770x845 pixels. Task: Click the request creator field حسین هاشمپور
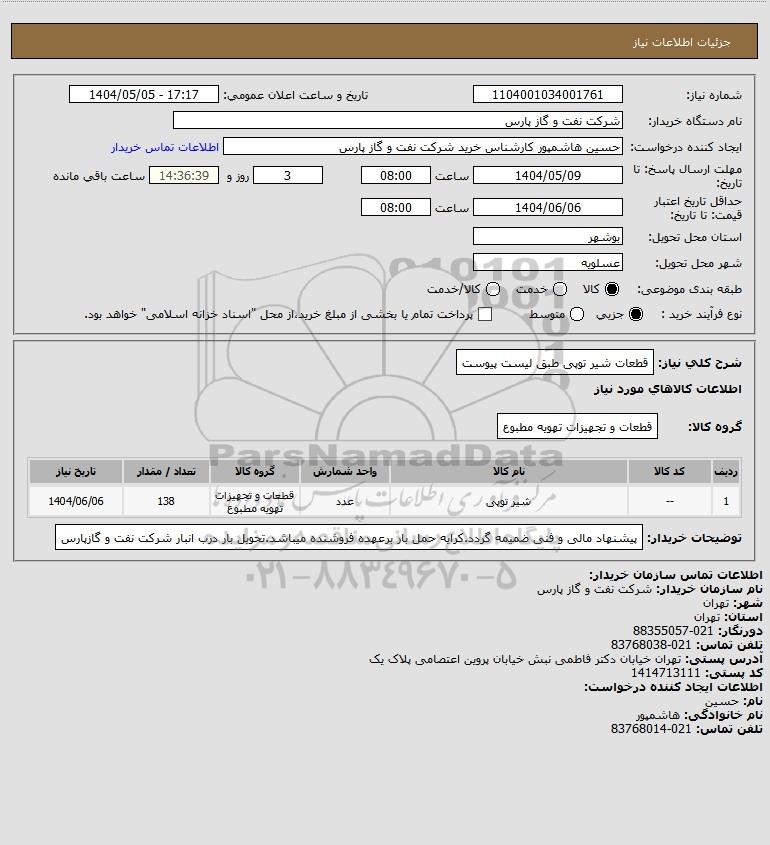click(423, 147)
